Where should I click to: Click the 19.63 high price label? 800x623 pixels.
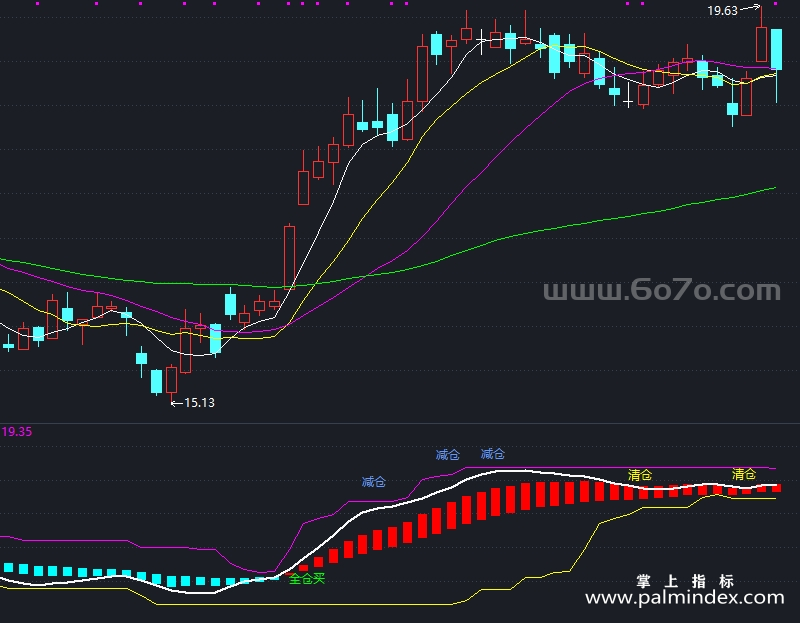(722, 11)
